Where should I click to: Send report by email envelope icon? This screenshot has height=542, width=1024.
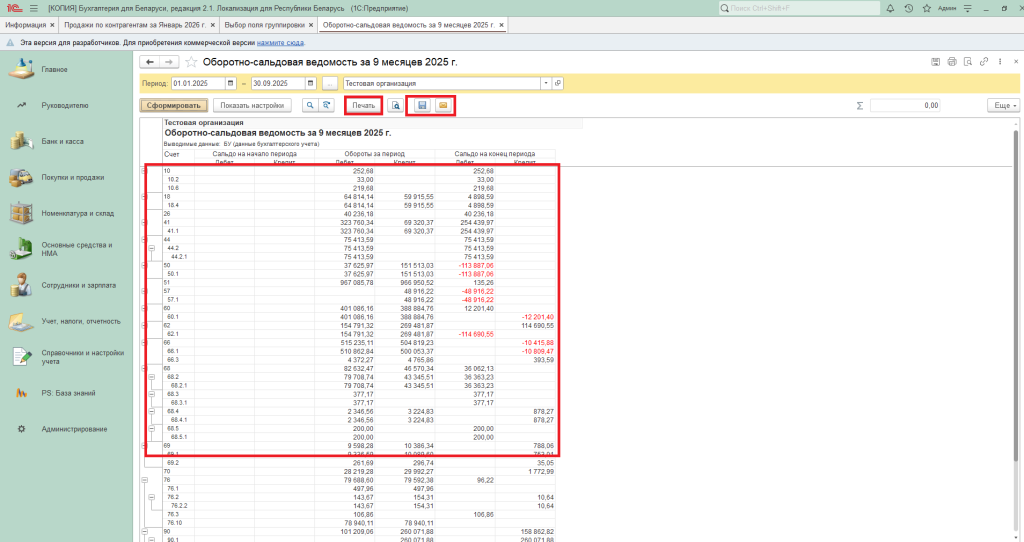[x=443, y=105]
